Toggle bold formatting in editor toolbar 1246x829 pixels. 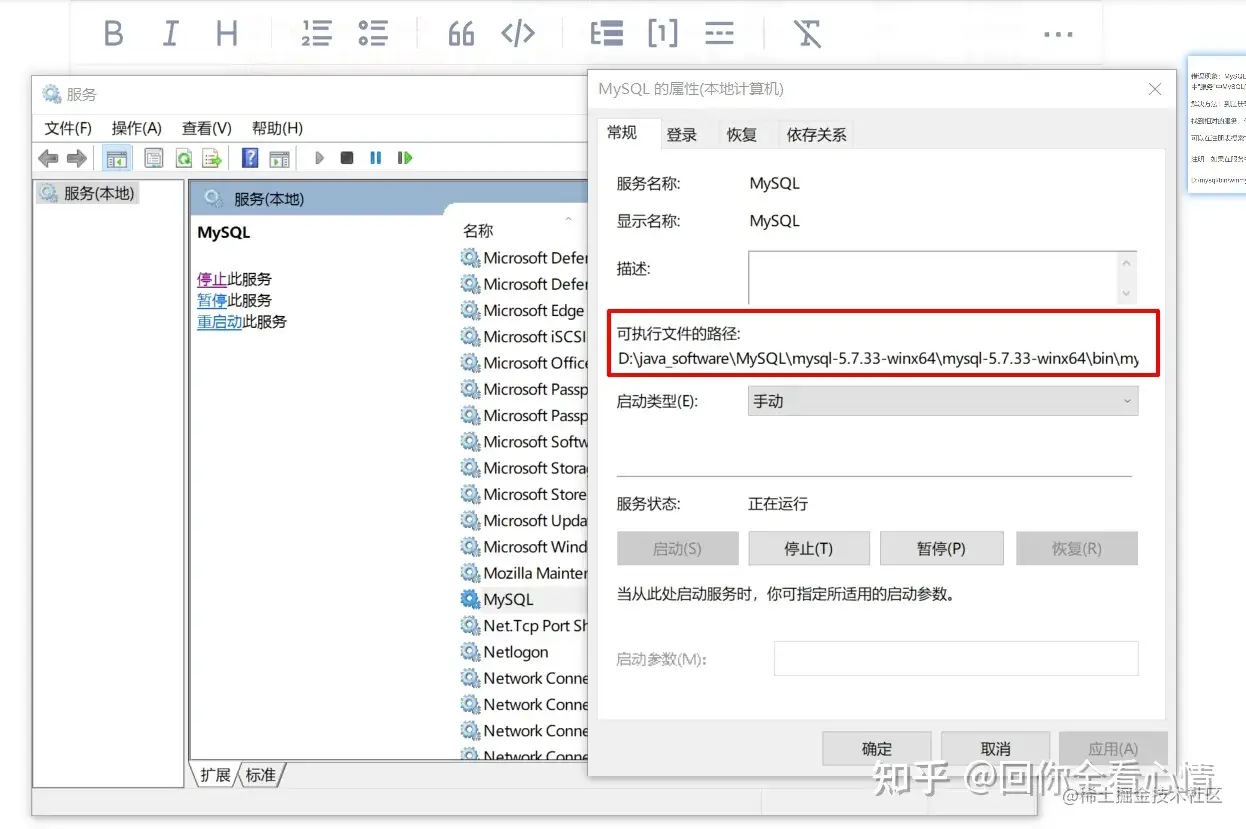click(114, 34)
